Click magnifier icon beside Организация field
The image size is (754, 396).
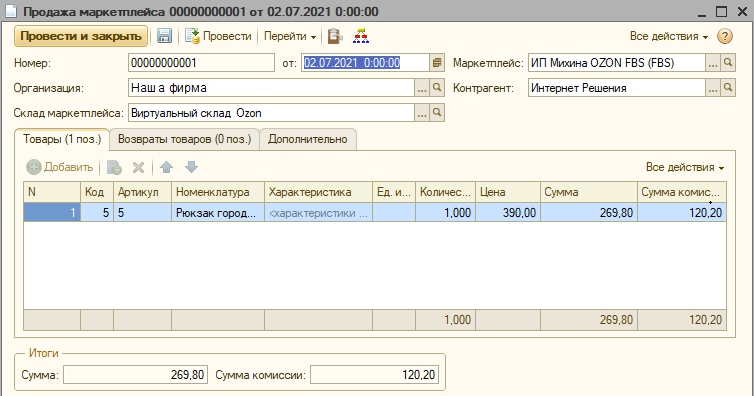coord(437,87)
